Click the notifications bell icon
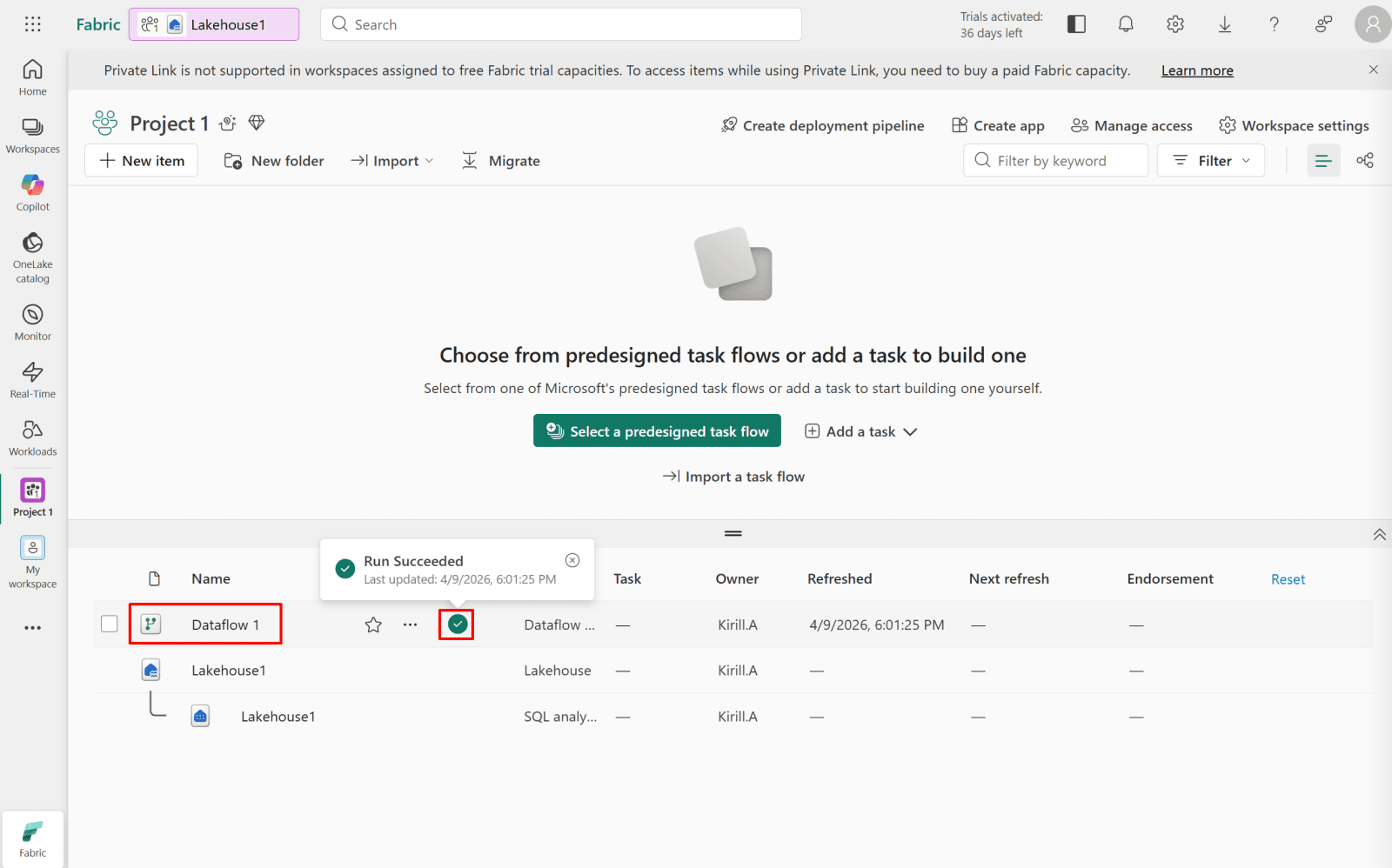1392x868 pixels. point(1126,24)
